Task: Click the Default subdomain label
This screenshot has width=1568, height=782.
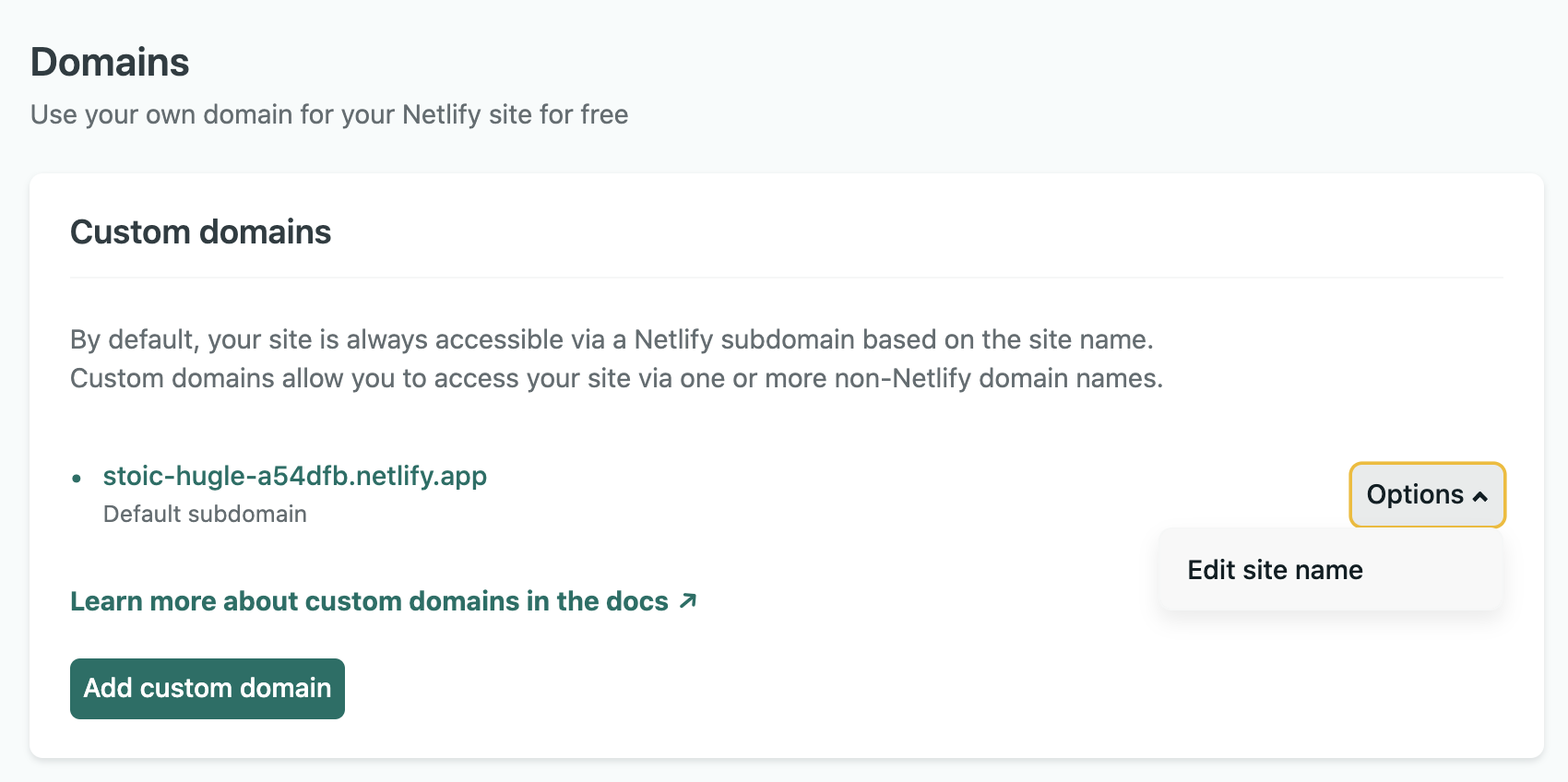Action: click(x=205, y=514)
